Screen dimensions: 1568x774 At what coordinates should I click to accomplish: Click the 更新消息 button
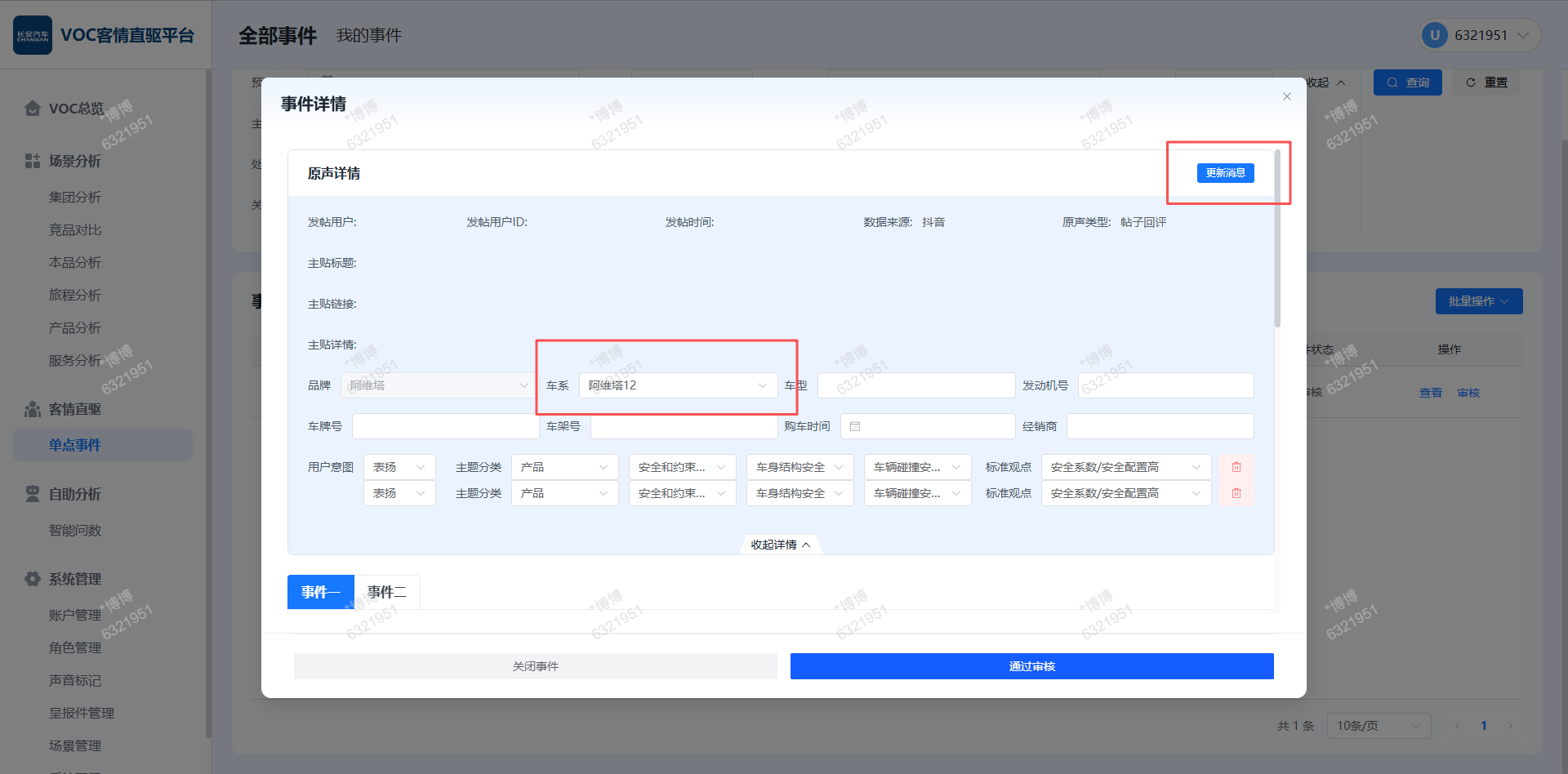pyautogui.click(x=1225, y=173)
